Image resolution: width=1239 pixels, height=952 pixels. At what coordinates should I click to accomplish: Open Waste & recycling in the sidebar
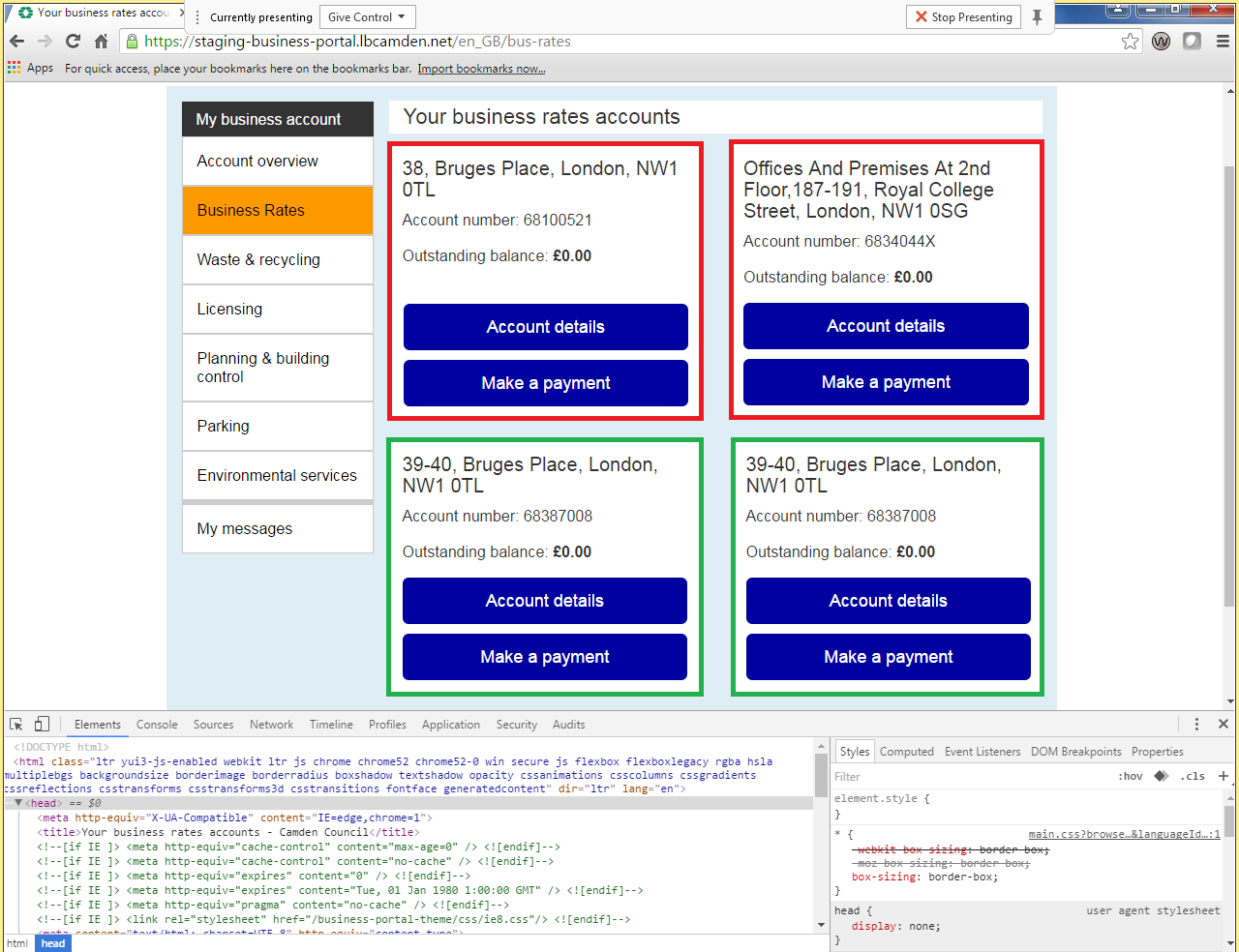click(278, 260)
